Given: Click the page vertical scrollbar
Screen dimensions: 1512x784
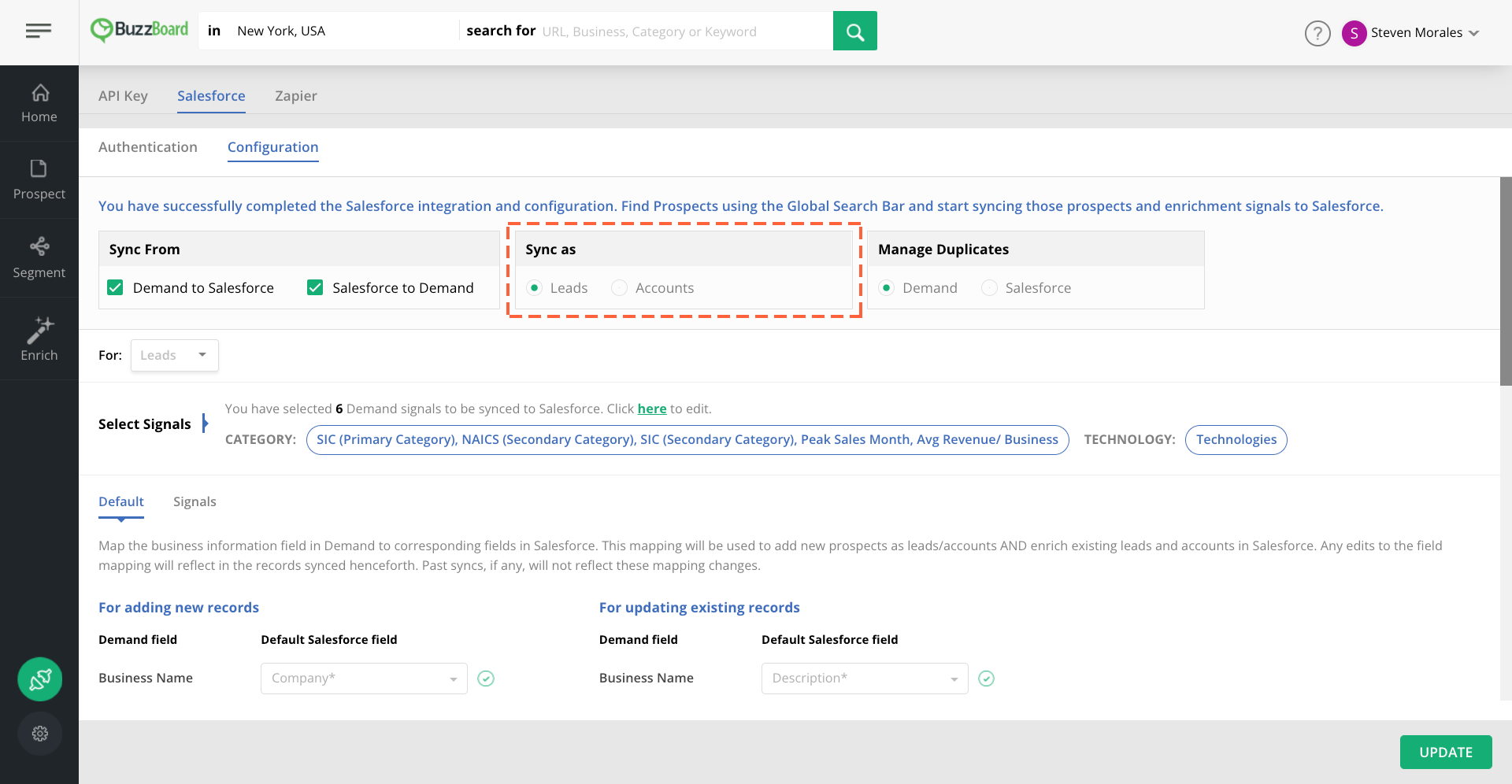Looking at the screenshot, I should 1506,281.
